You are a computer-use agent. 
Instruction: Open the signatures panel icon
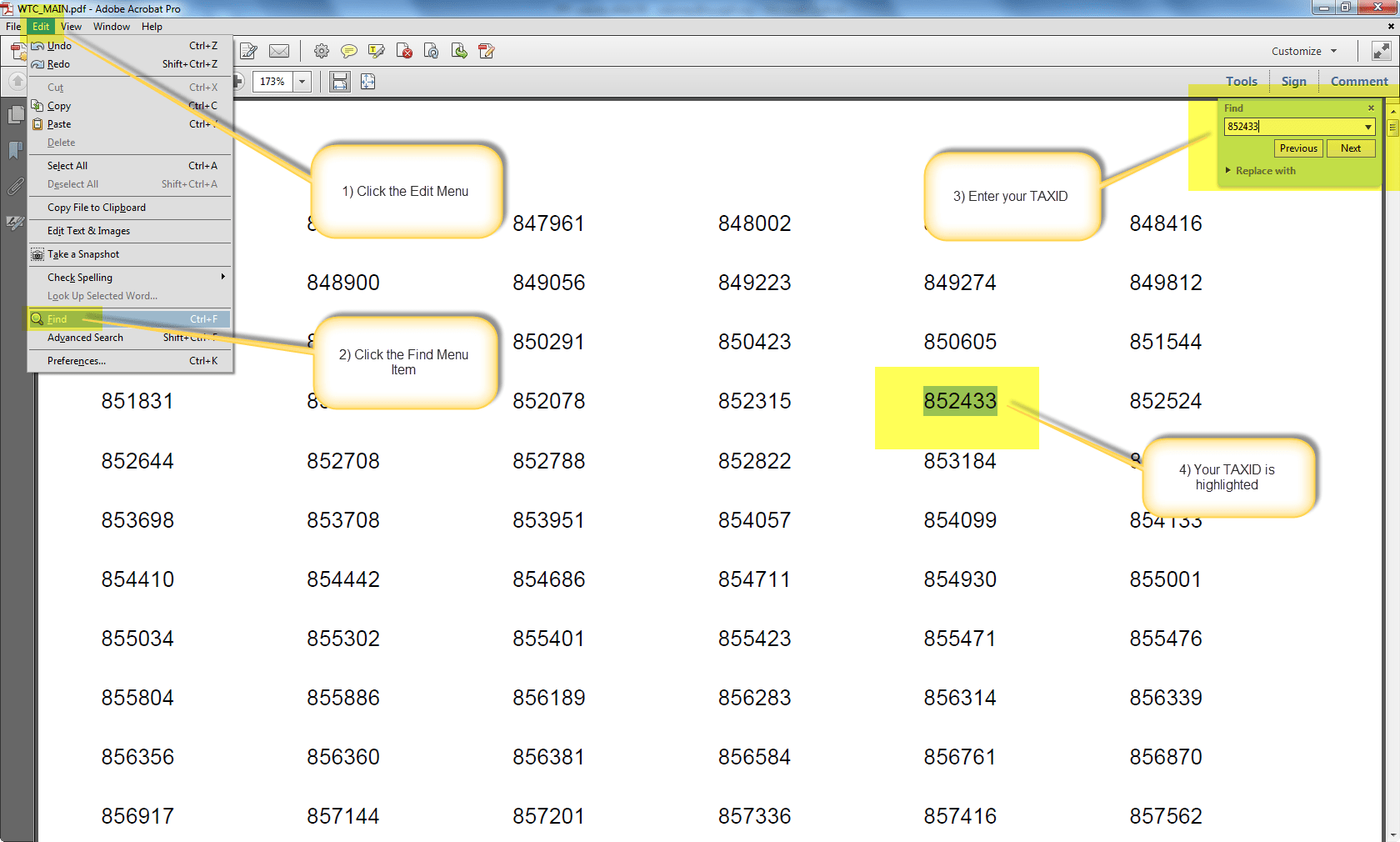coord(15,223)
